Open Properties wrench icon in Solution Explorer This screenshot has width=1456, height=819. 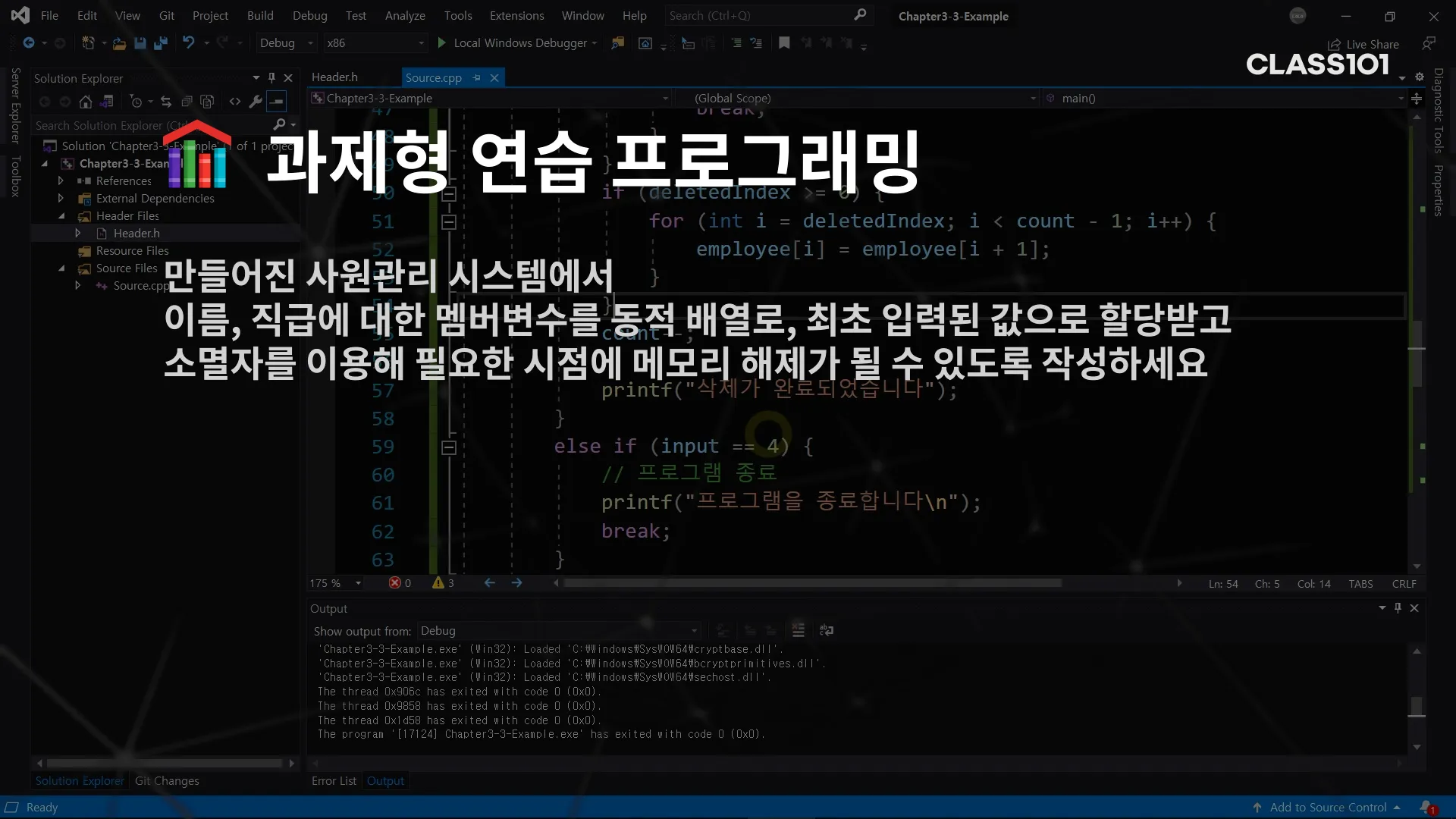[x=256, y=102]
